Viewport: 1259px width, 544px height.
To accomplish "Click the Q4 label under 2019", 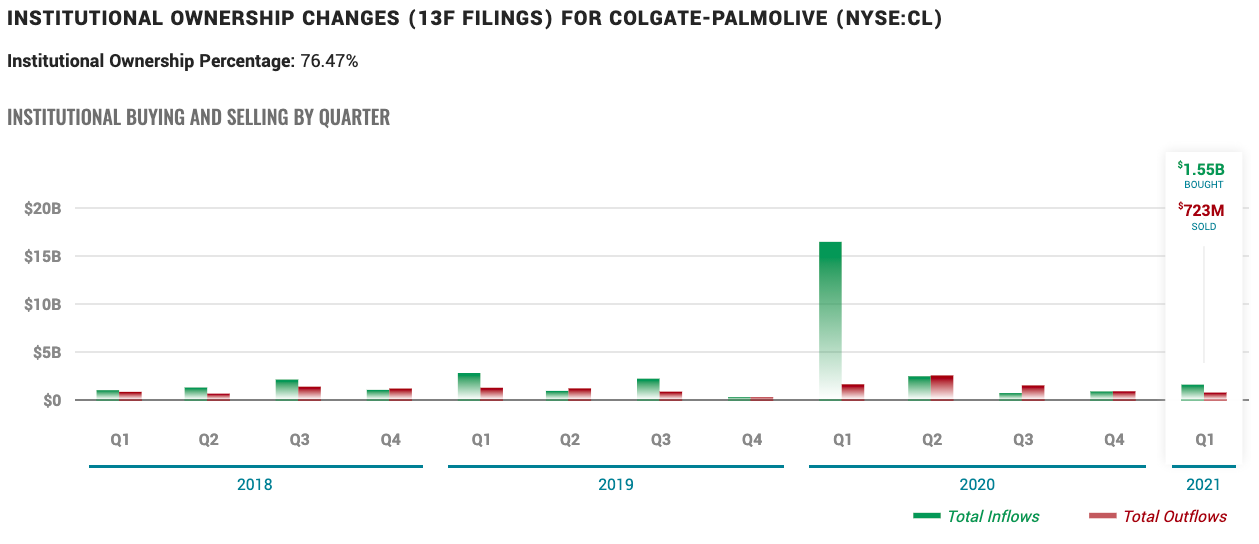I will (x=751, y=440).
